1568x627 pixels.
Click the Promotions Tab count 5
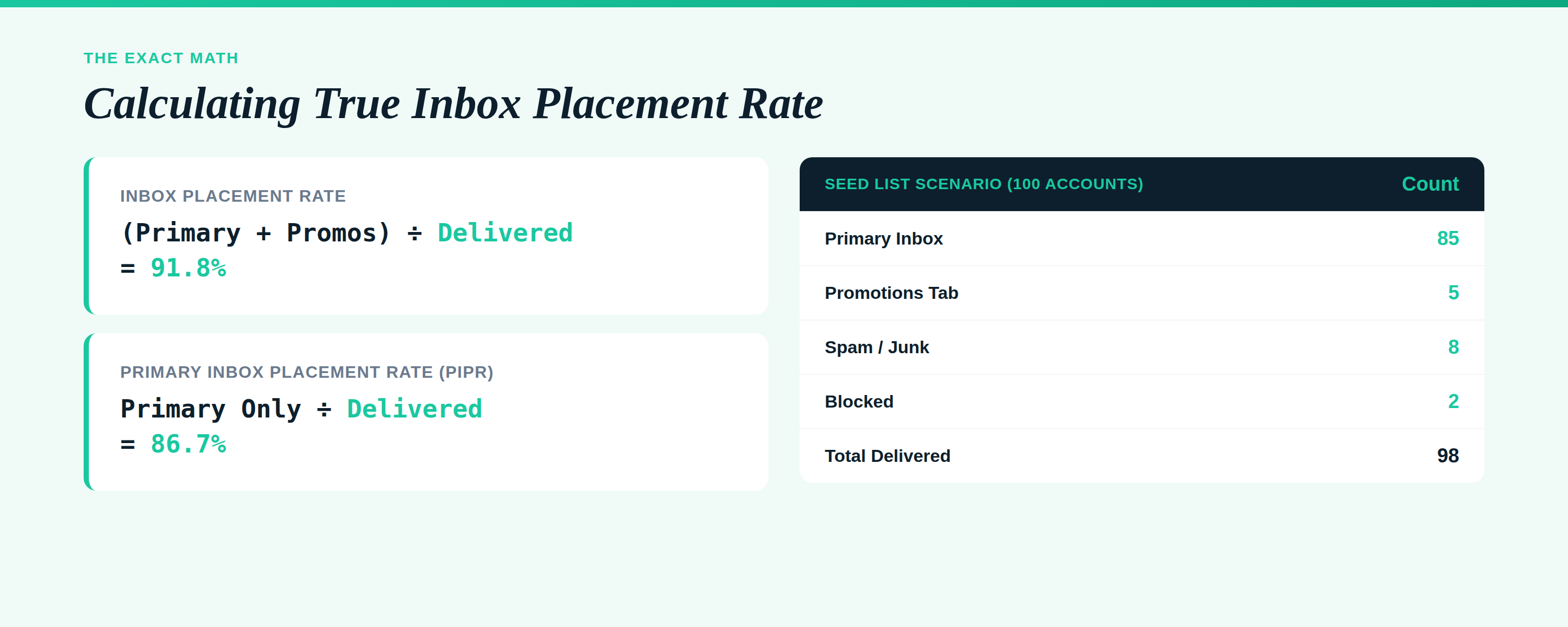(x=1453, y=292)
